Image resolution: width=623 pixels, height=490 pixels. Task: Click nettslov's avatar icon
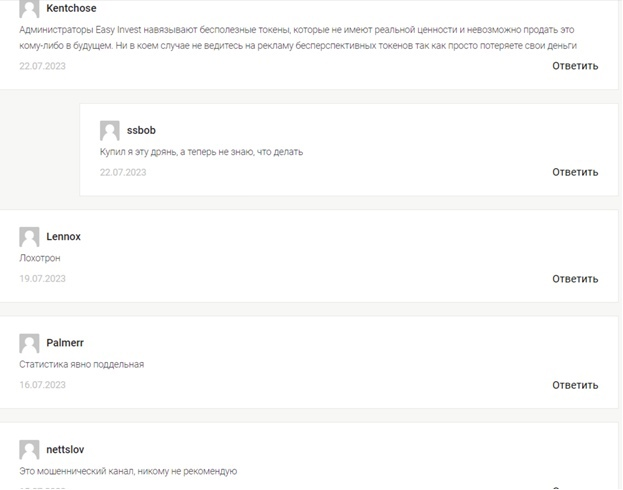tap(29, 450)
